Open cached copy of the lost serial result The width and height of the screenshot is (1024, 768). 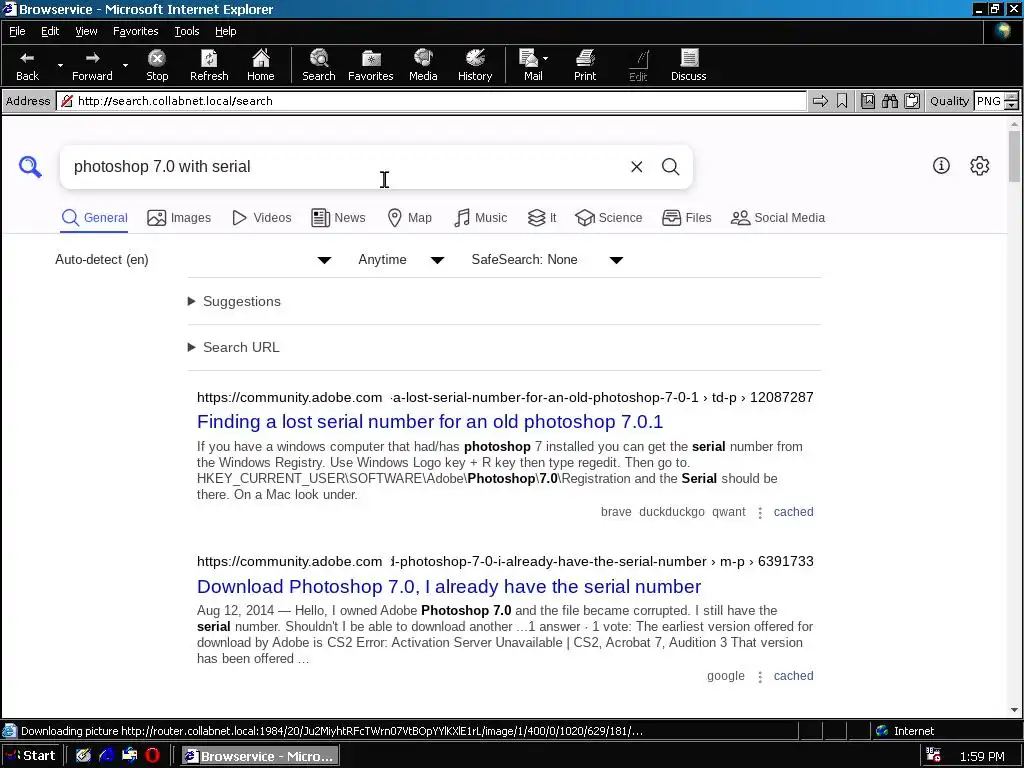click(793, 512)
